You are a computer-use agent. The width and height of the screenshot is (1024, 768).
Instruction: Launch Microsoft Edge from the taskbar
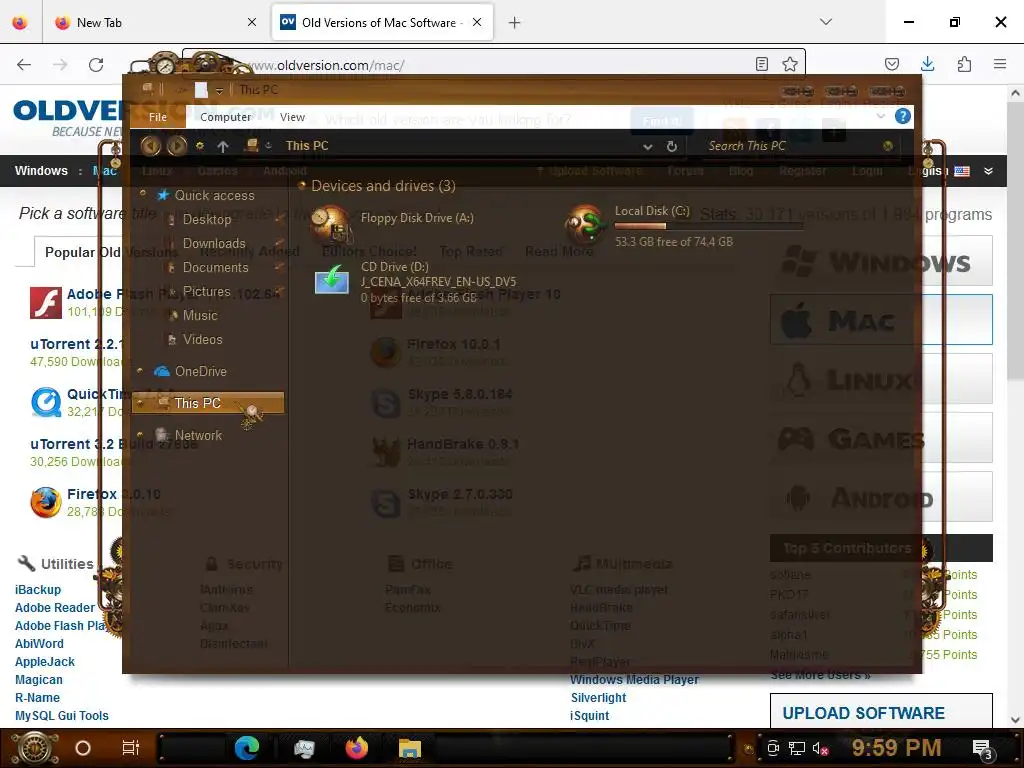coord(247,748)
